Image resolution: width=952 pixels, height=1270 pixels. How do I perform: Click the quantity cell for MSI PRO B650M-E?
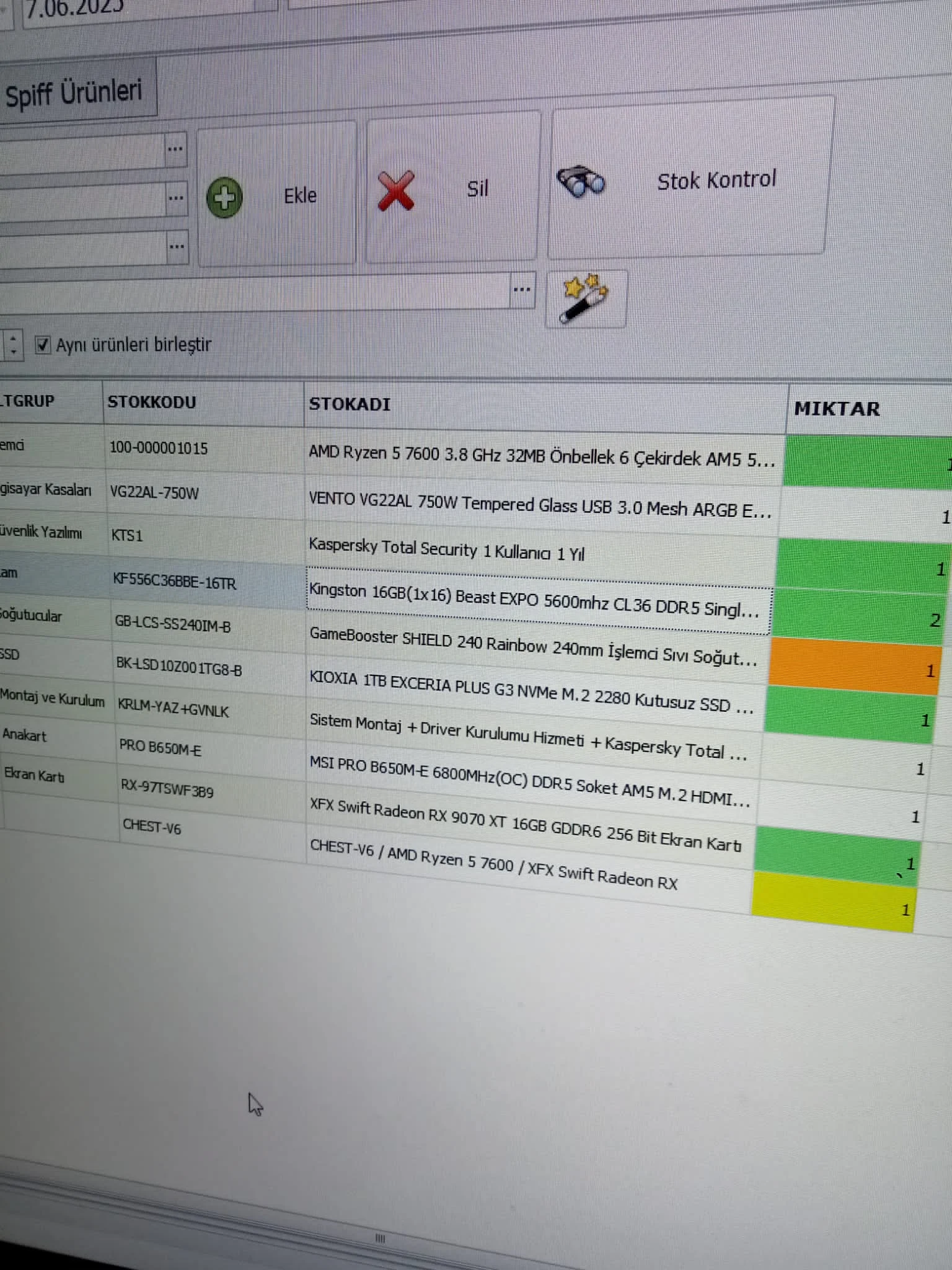(x=842, y=807)
